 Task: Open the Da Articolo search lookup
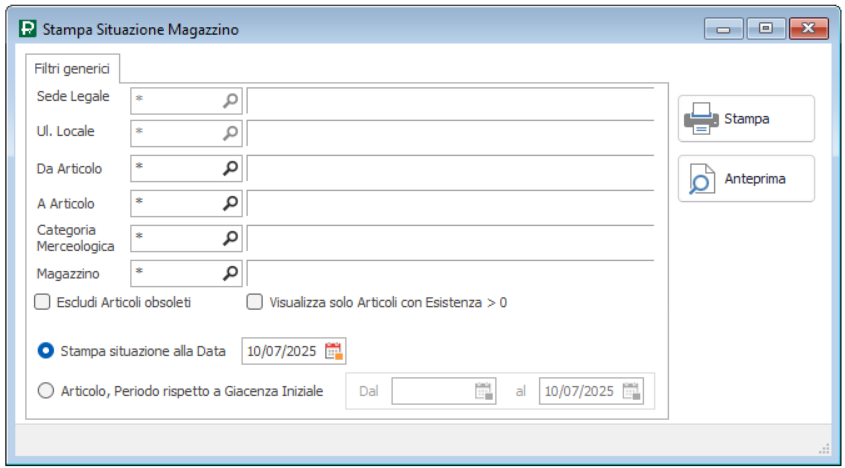pos(231,168)
